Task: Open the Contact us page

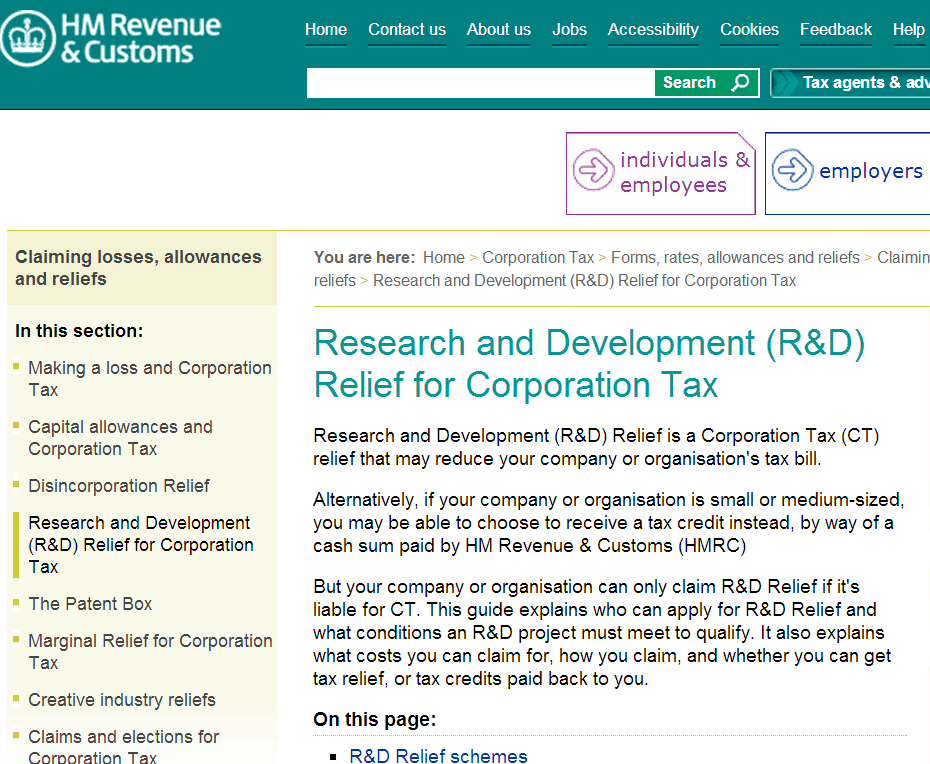Action: tap(407, 30)
